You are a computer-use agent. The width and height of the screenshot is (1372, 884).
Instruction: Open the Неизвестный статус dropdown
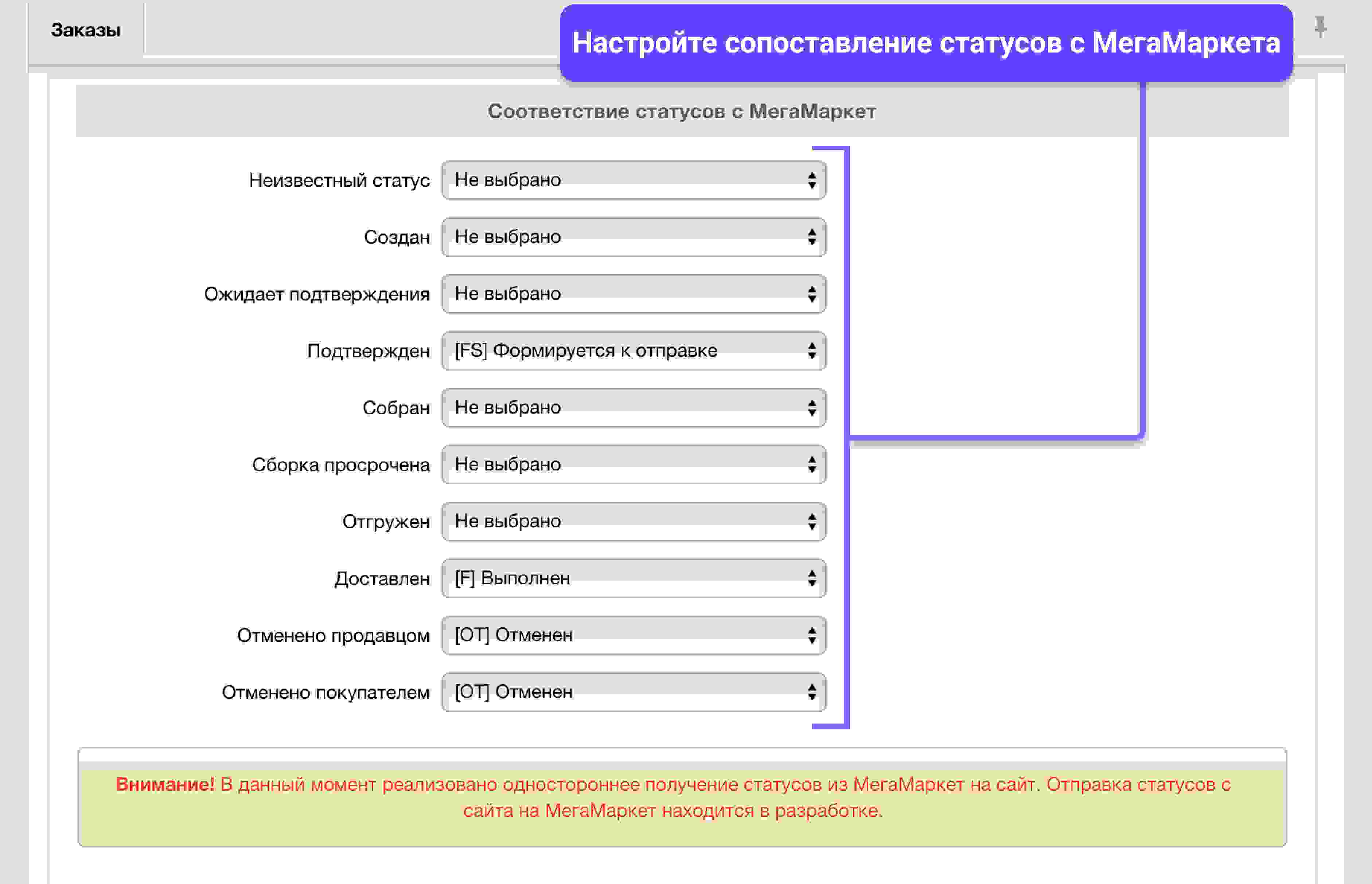[634, 180]
